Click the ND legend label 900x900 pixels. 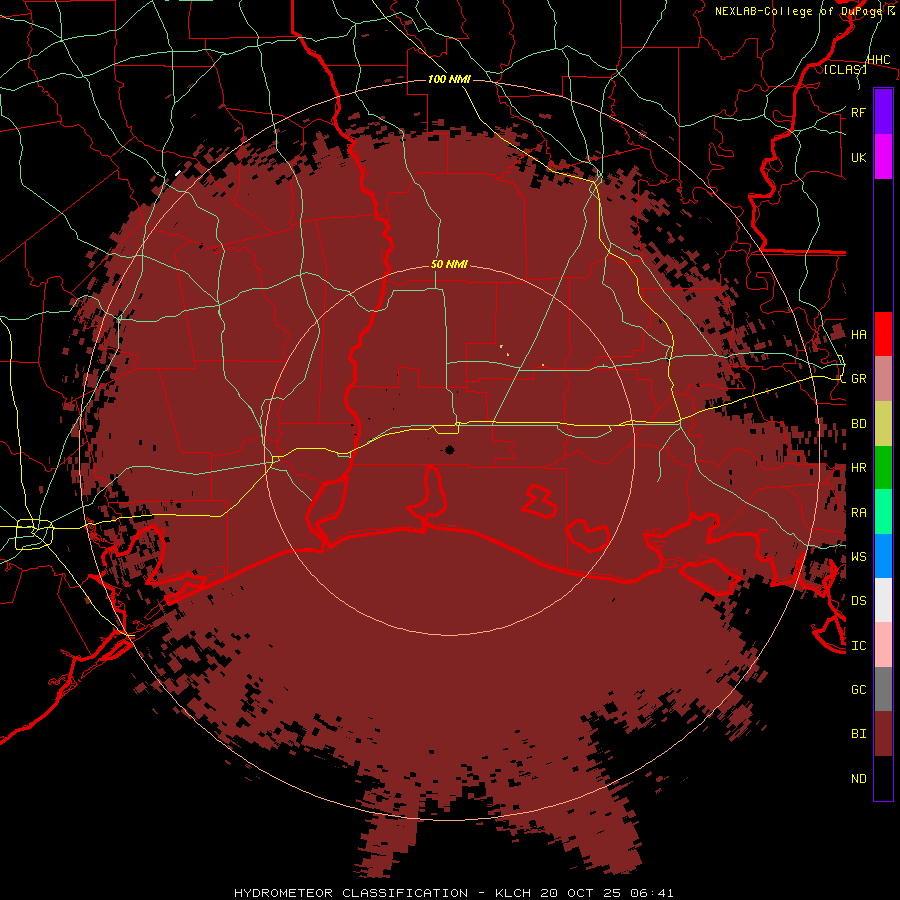click(x=858, y=779)
